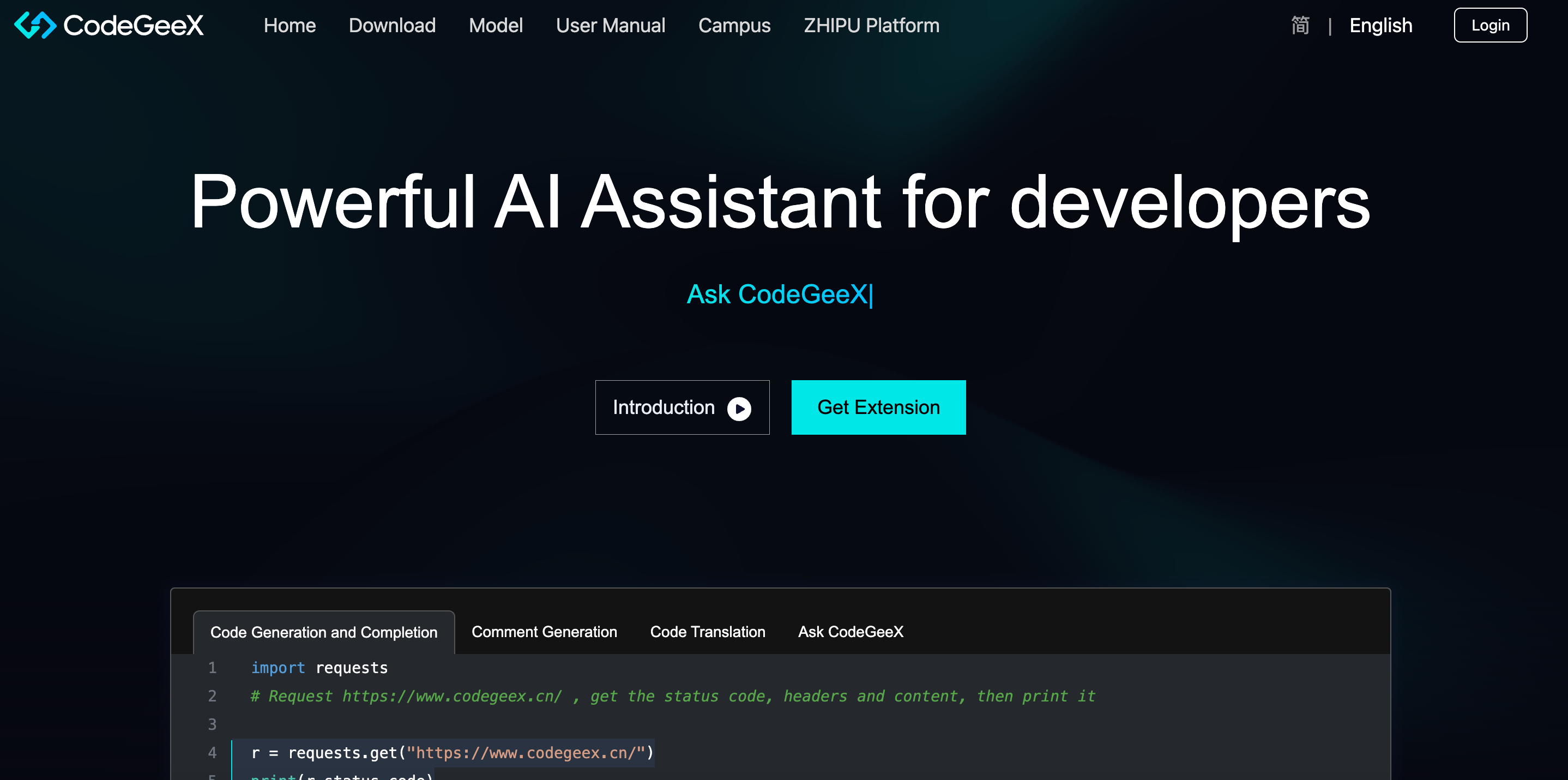
Task: Click the Login button
Action: point(1490,25)
